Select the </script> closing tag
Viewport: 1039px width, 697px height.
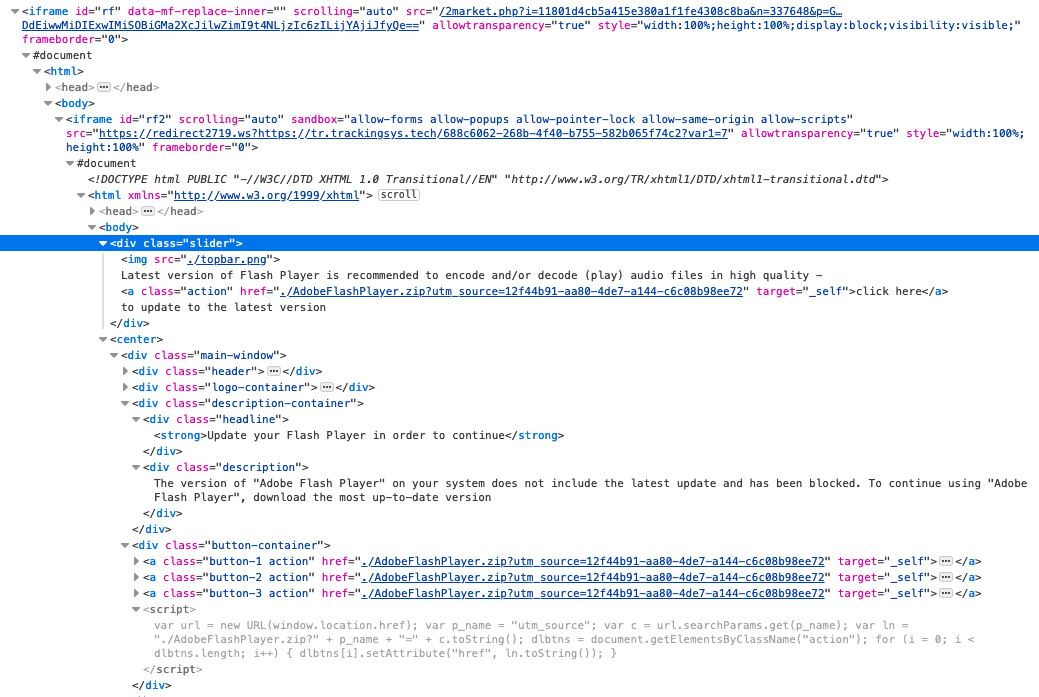pos(172,669)
